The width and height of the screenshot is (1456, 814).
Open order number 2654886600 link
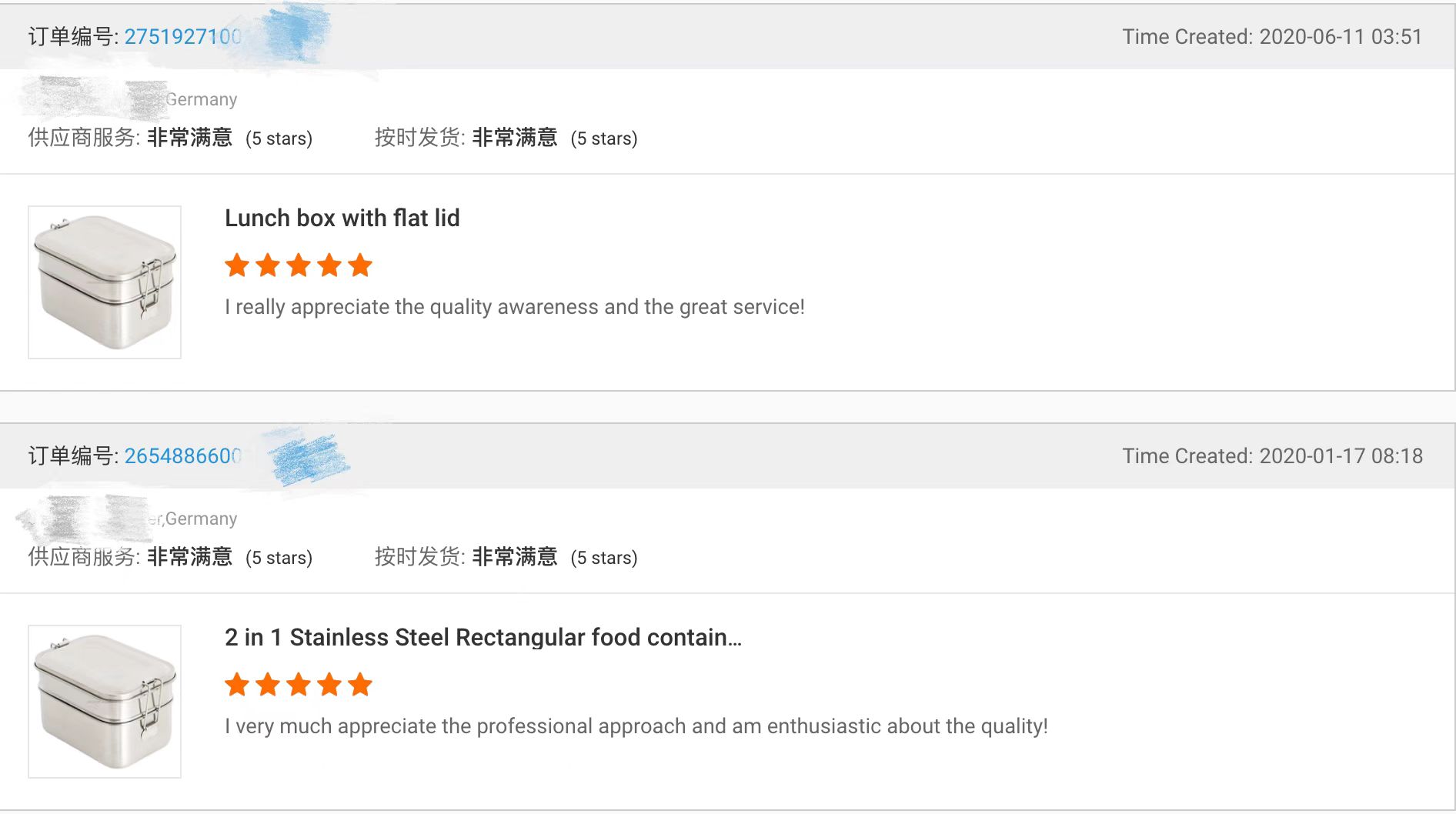click(183, 456)
